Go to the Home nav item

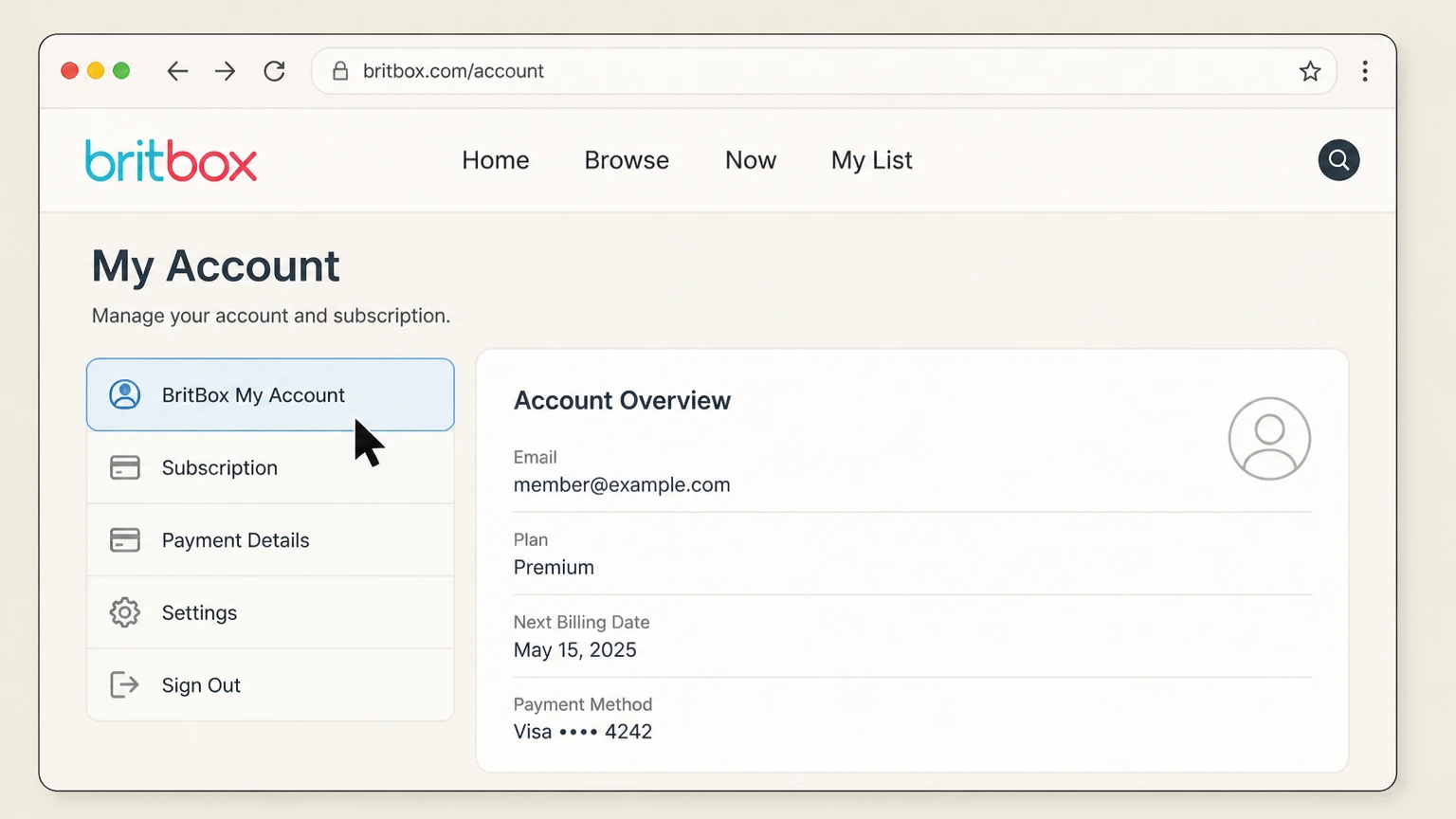point(496,160)
